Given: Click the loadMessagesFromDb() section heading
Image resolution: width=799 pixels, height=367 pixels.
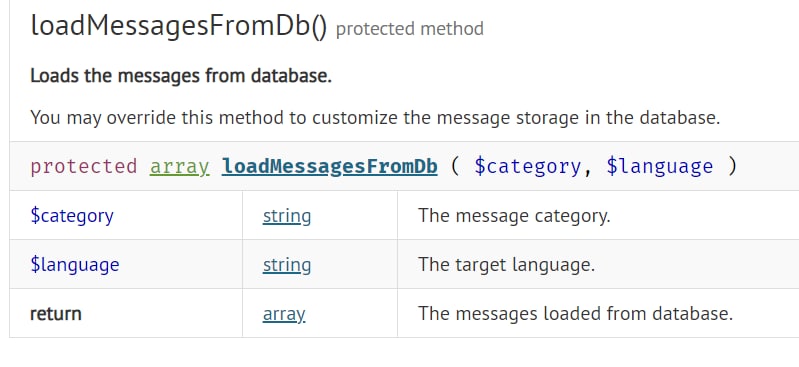Looking at the screenshot, I should click(179, 26).
